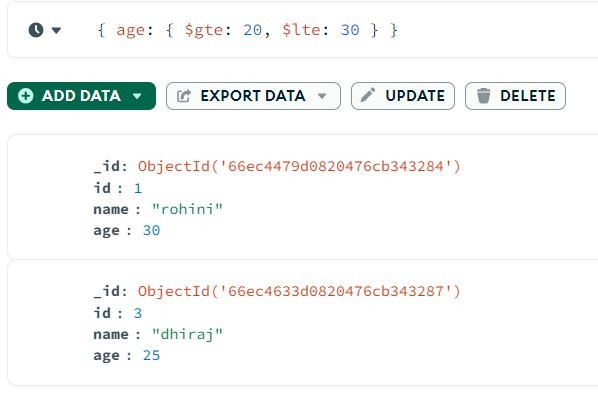Click the export icon on Export Data
This screenshot has width=598, height=395.
[x=184, y=96]
